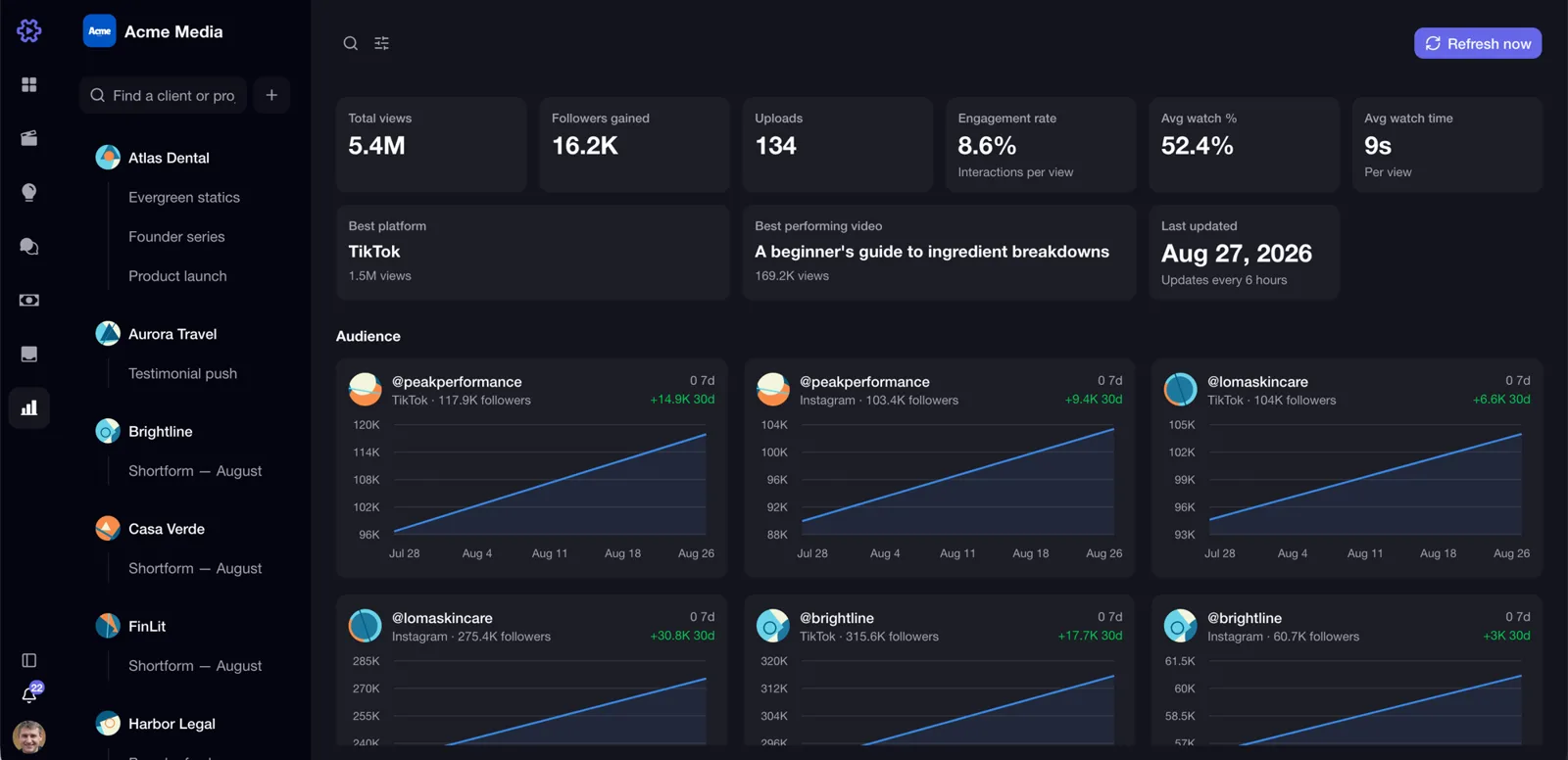Open Founder series project
Image resolution: width=1568 pixels, height=760 pixels.
coord(176,236)
